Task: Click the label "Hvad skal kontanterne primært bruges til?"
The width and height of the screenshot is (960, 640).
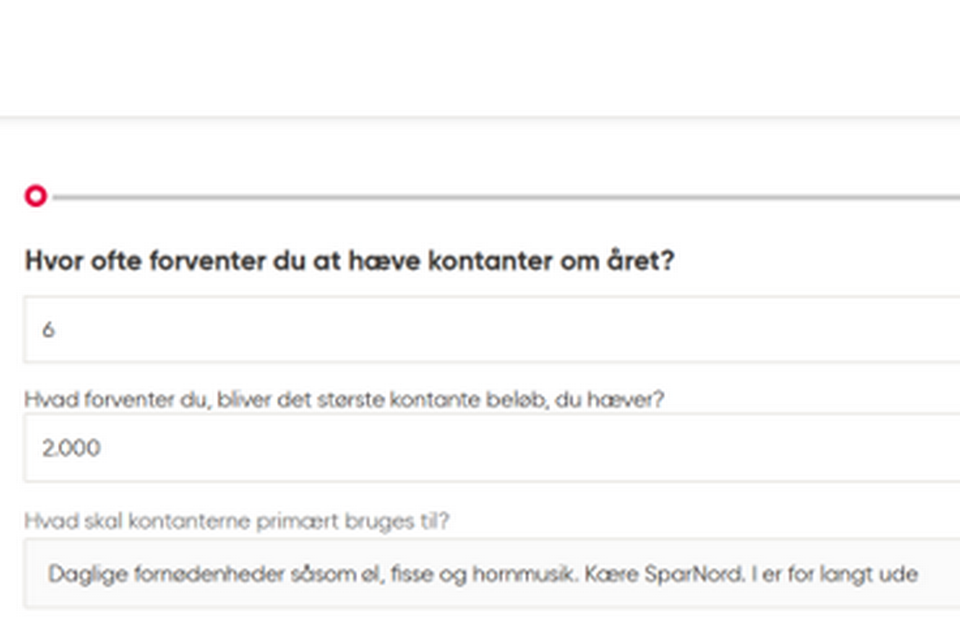Action: tap(237, 521)
